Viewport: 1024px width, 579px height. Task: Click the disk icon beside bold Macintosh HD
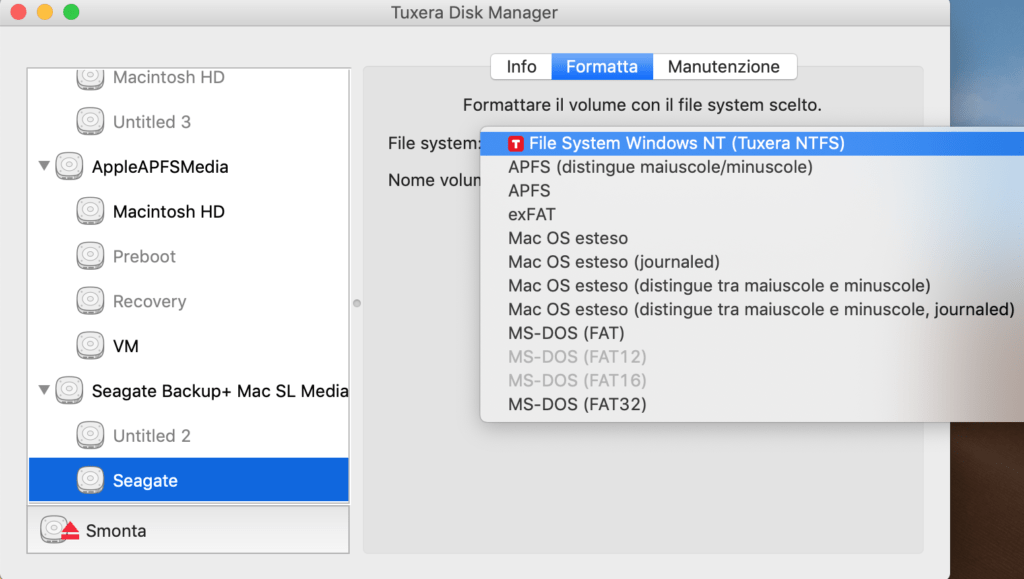pos(90,211)
